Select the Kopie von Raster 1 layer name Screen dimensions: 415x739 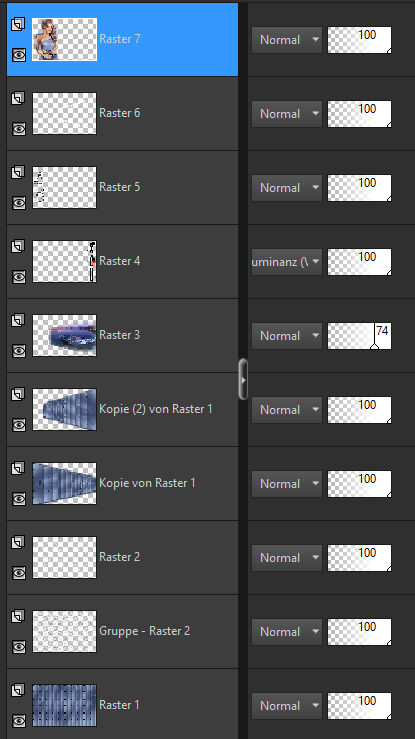tap(147, 483)
